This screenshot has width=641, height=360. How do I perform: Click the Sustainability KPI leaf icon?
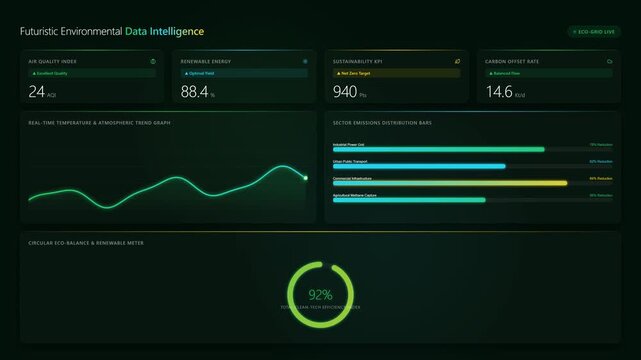pos(457,61)
